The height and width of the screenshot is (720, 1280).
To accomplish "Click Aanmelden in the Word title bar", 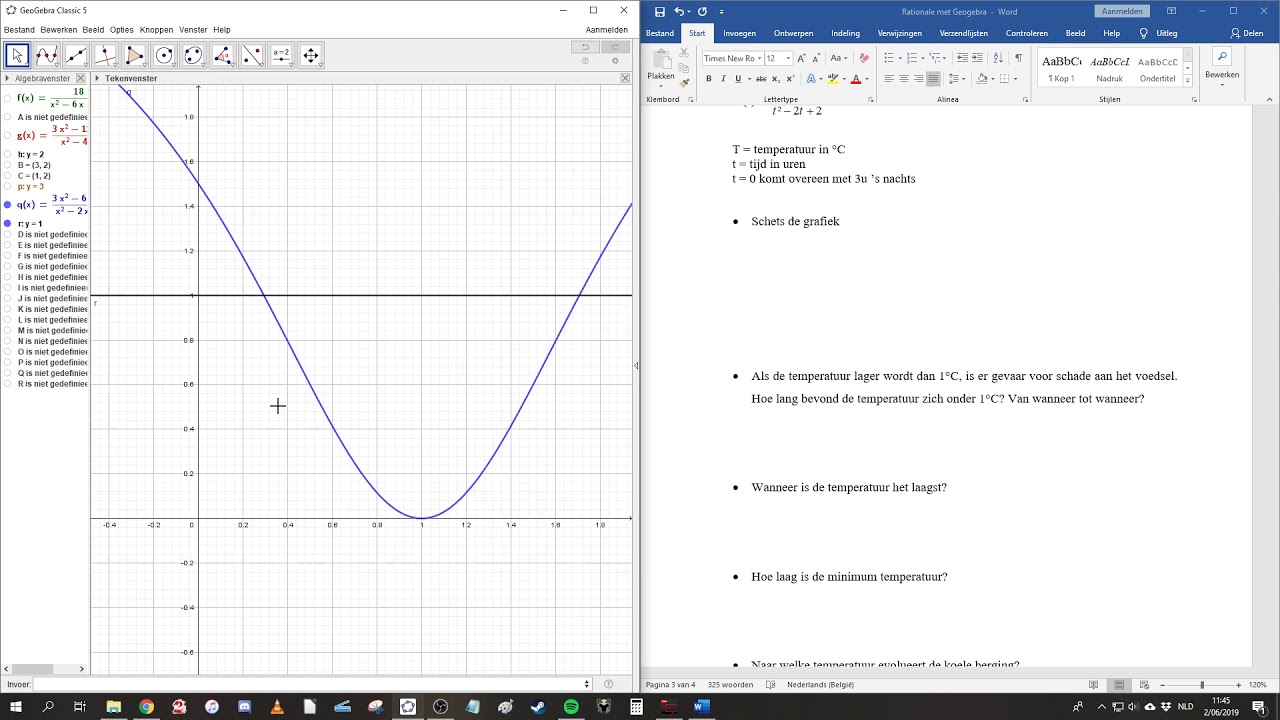I will [x=1122, y=11].
